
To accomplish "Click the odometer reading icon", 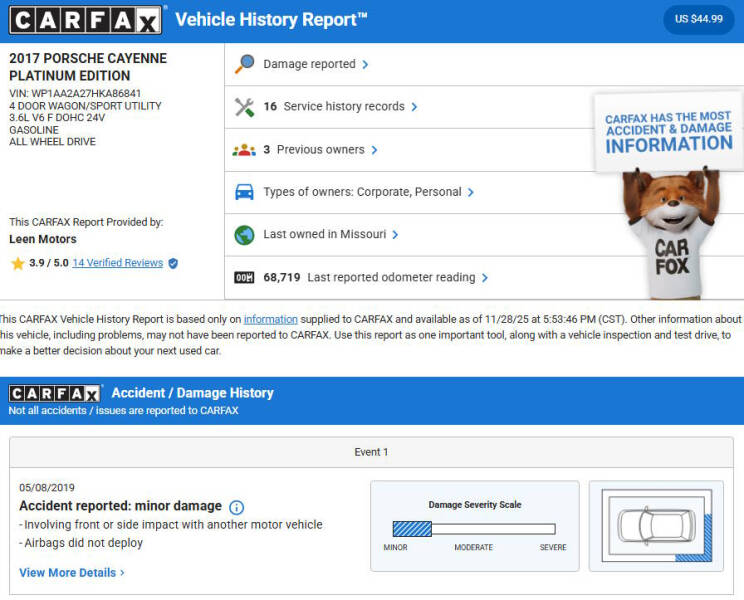I will point(244,278).
